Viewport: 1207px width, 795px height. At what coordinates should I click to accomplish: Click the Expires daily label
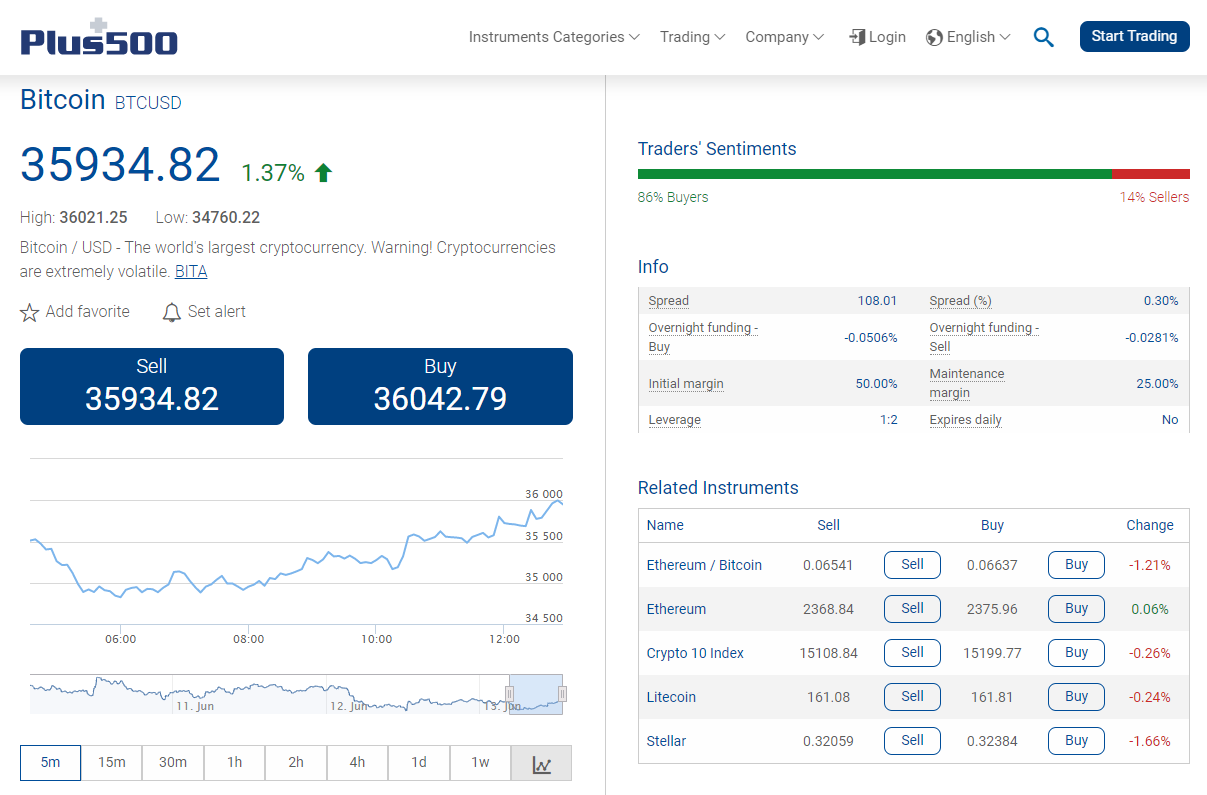[x=965, y=420]
